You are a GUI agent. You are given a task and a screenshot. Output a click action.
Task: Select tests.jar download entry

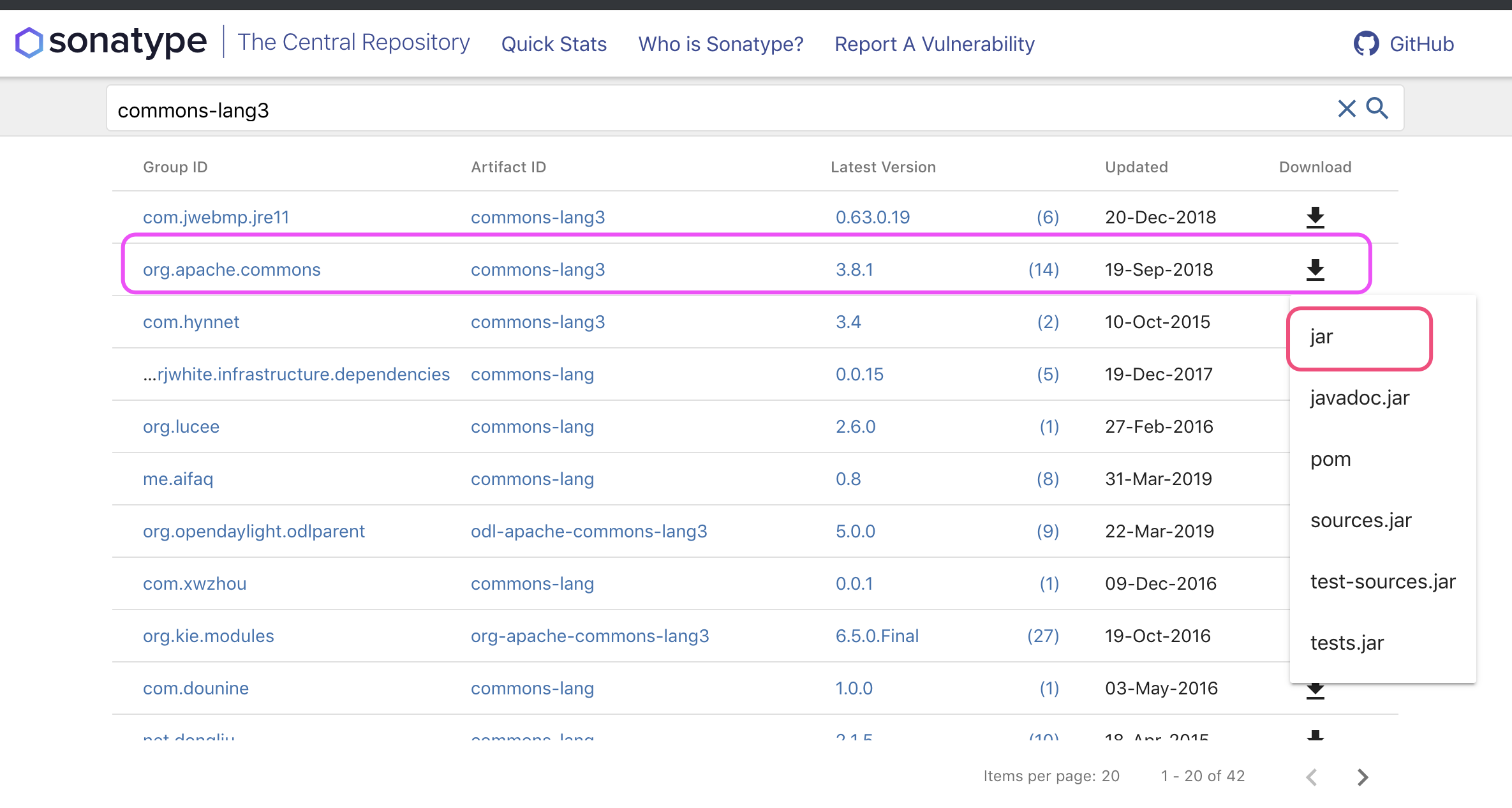click(x=1347, y=643)
